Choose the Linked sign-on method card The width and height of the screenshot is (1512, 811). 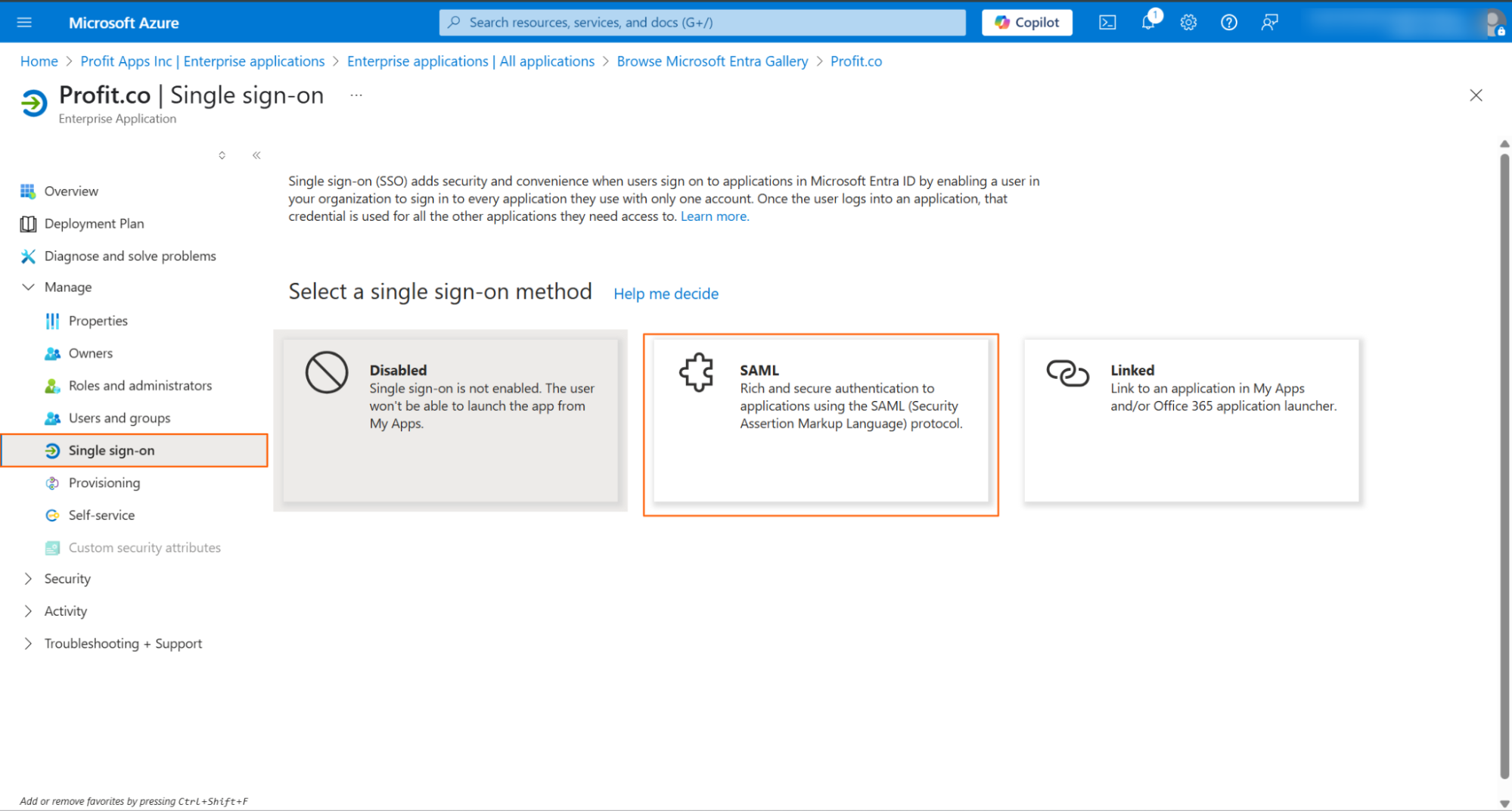(x=1191, y=421)
